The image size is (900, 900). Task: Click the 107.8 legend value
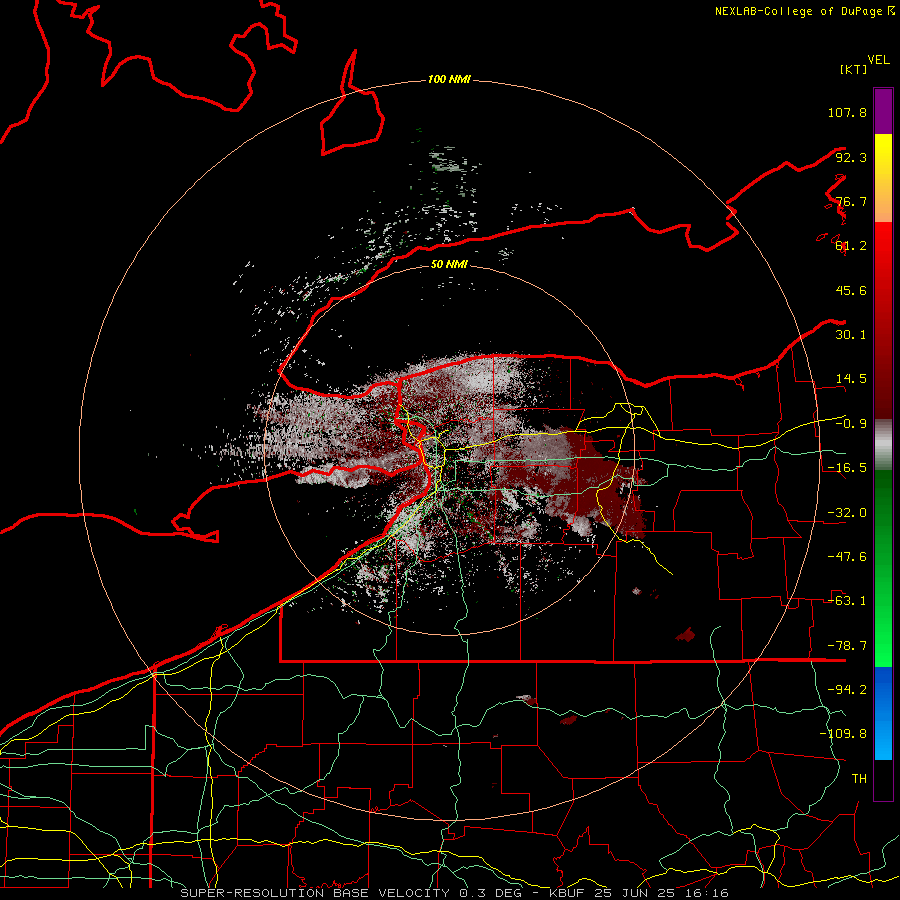(847, 112)
